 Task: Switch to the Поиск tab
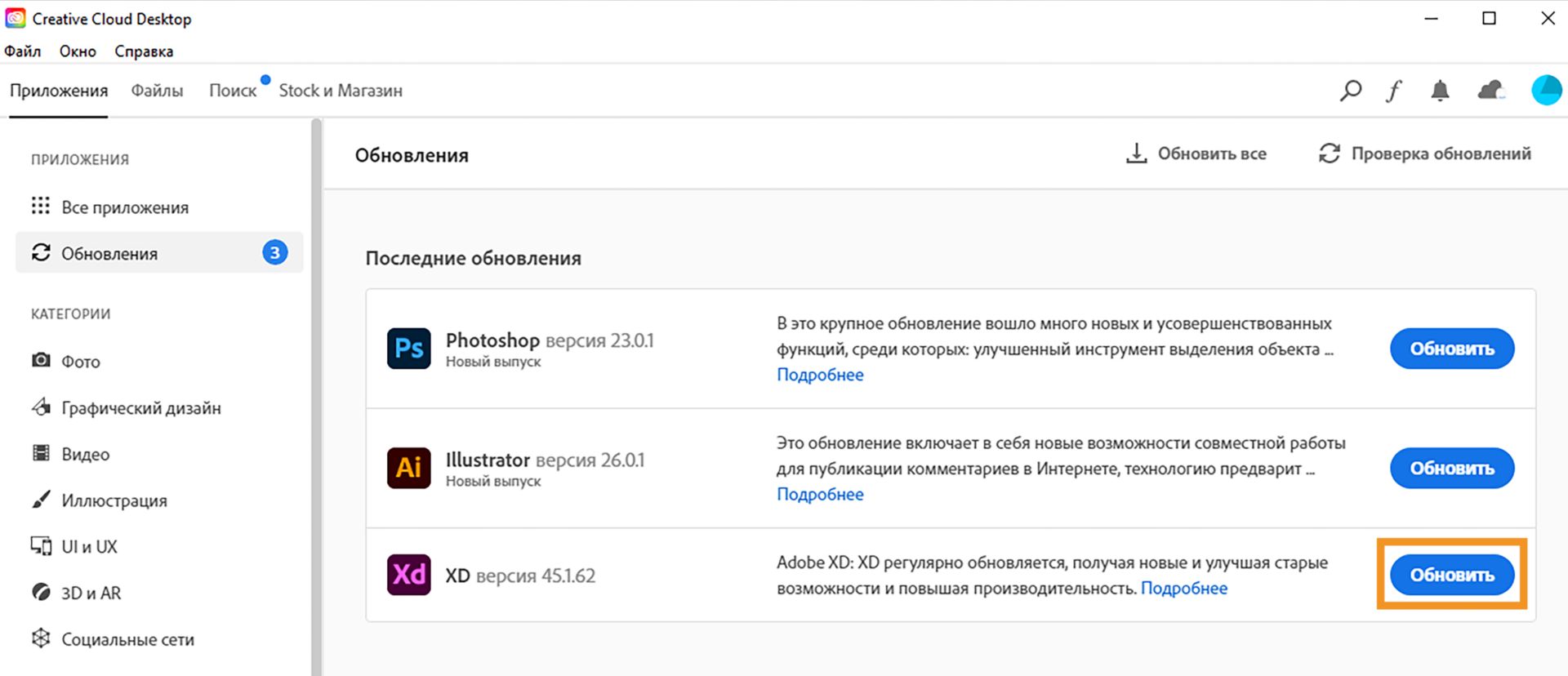click(233, 91)
